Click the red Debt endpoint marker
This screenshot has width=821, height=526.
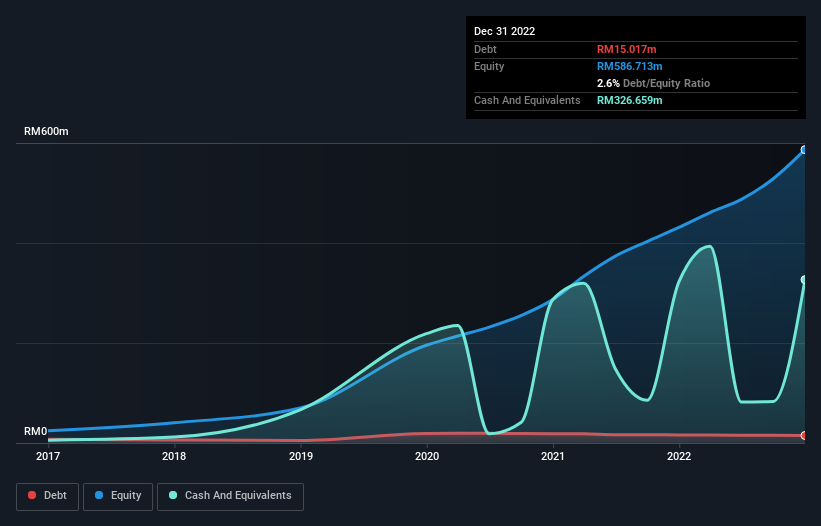[805, 435]
